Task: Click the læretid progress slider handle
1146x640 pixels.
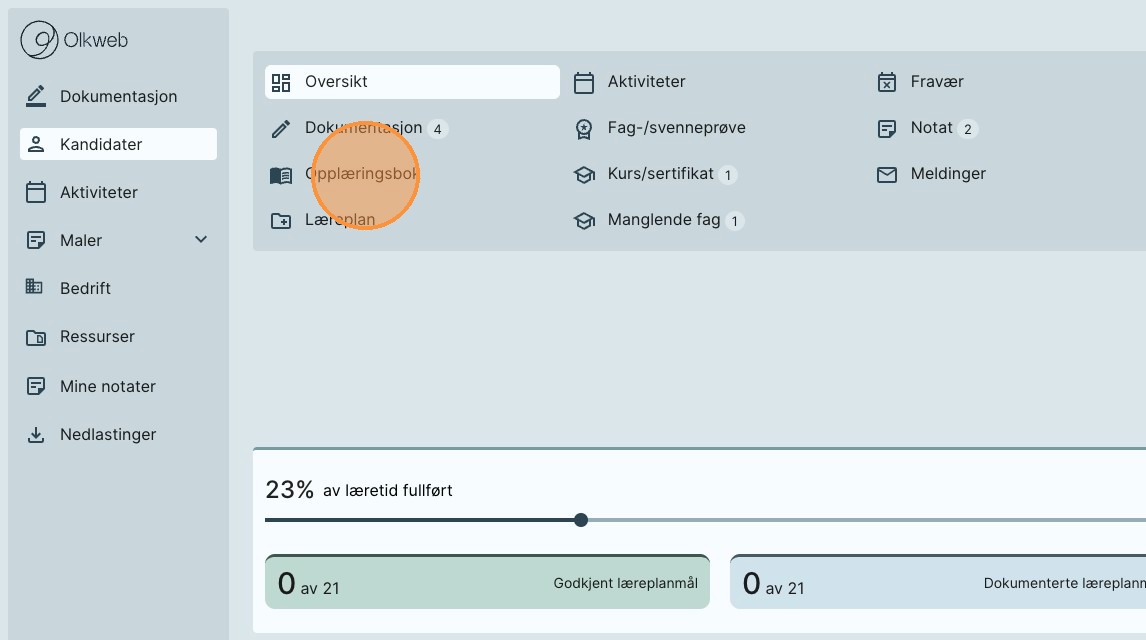Action: (x=581, y=520)
